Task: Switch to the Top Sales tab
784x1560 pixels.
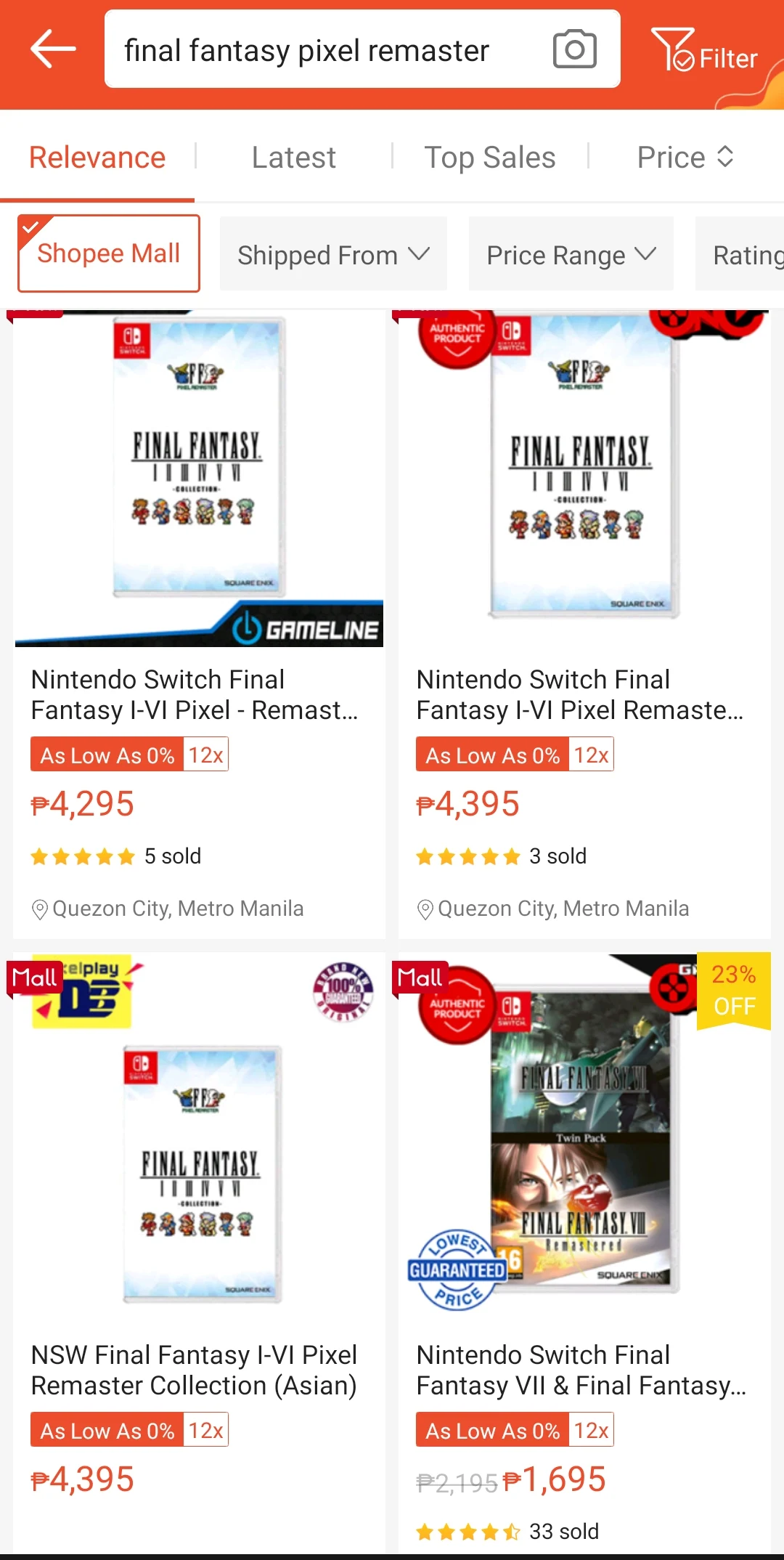Action: [489, 156]
